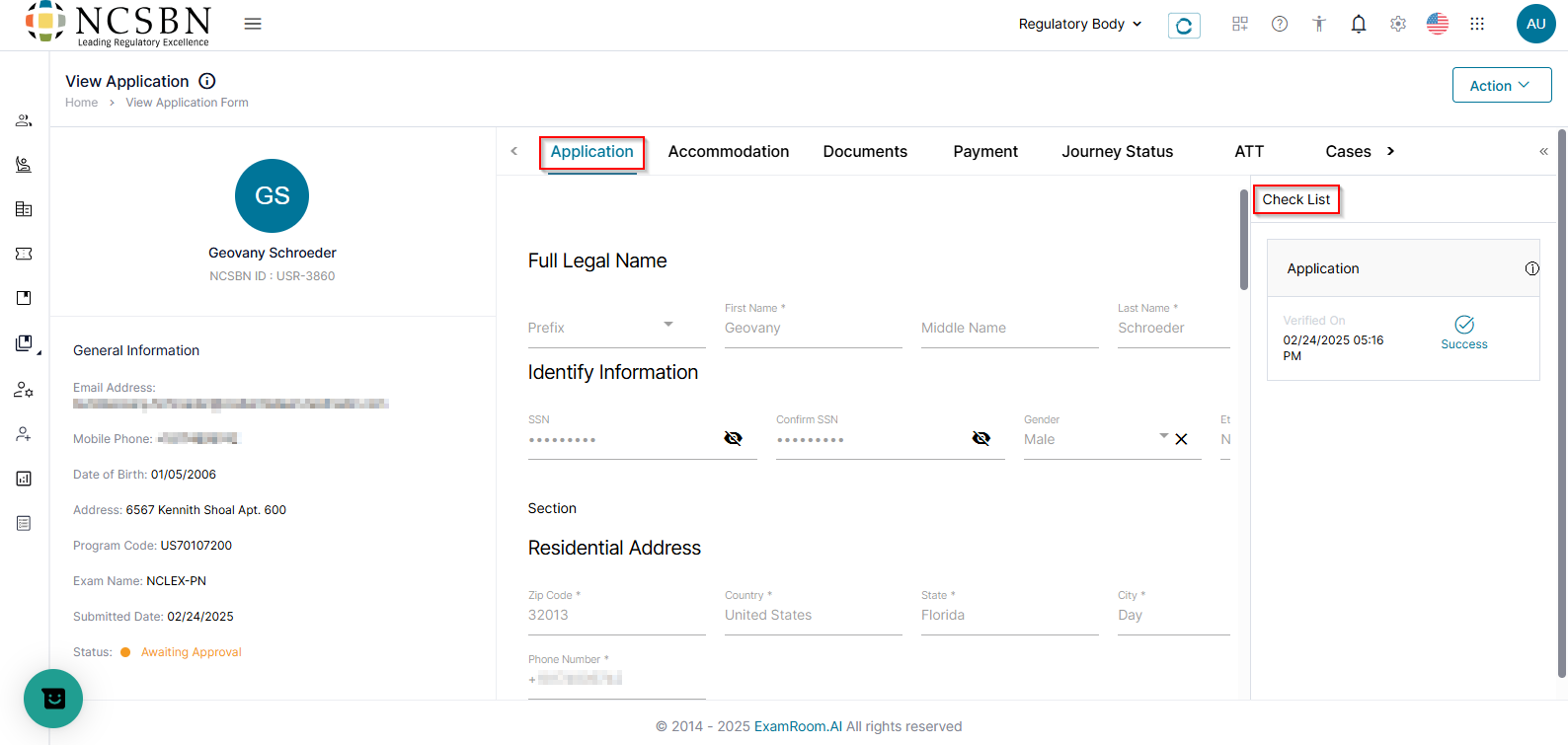Open the accessibility figure icon
This screenshot has height=745, width=1568.
pos(1319,24)
